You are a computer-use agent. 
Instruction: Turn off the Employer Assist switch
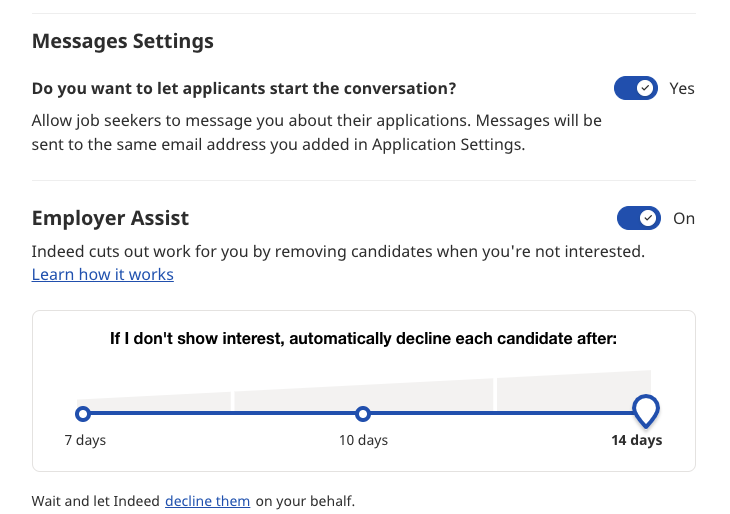[x=638, y=218]
